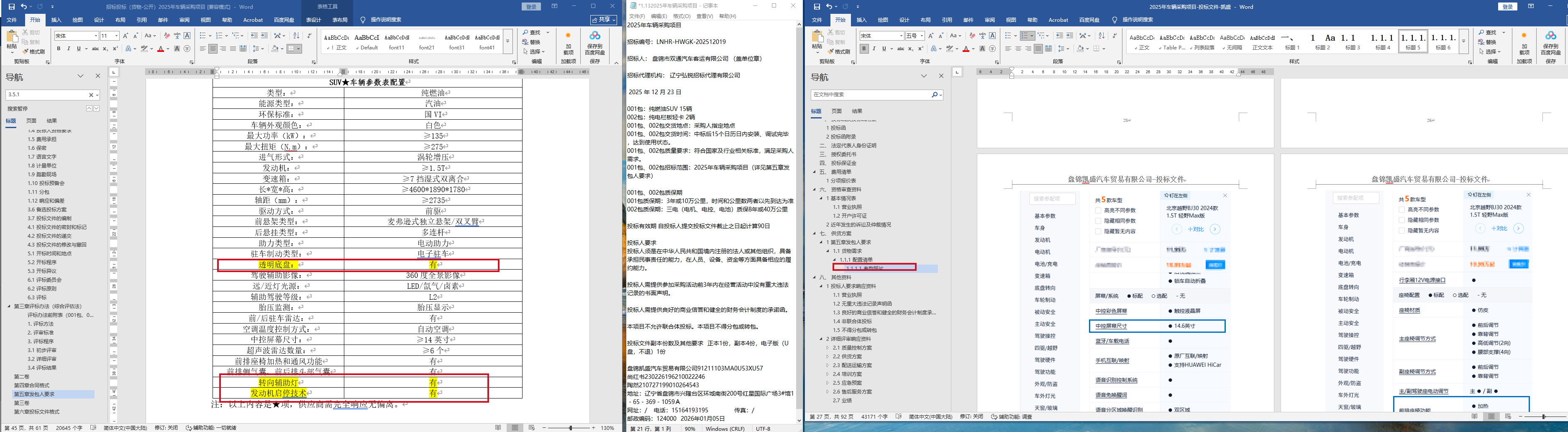Viewport: 1568px width, 432px height.
Task: Toggle strikethrough in the left Word window
Action: pyautogui.click(x=95, y=49)
